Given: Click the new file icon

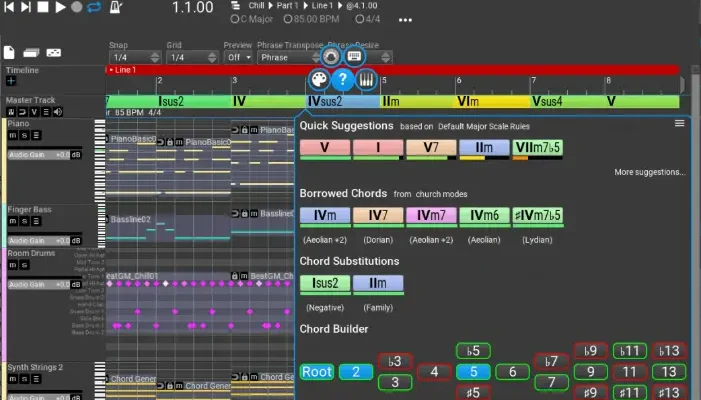Looking at the screenshot, I should [x=10, y=52].
